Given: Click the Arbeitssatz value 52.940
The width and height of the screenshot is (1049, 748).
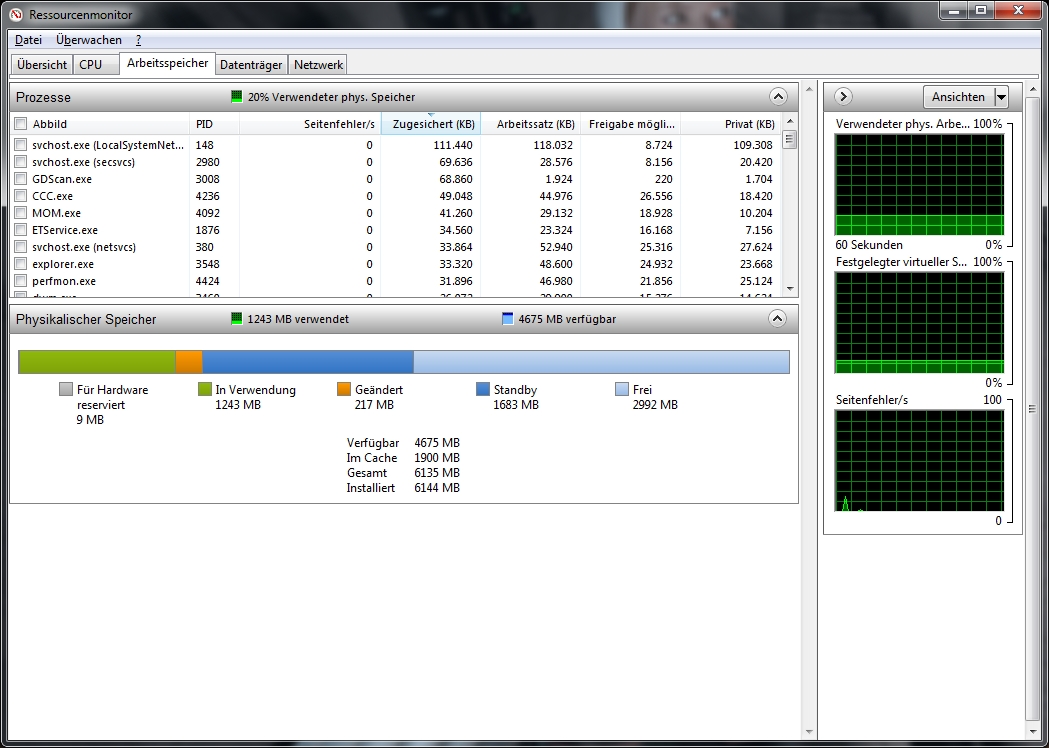Looking at the screenshot, I should (x=556, y=247).
